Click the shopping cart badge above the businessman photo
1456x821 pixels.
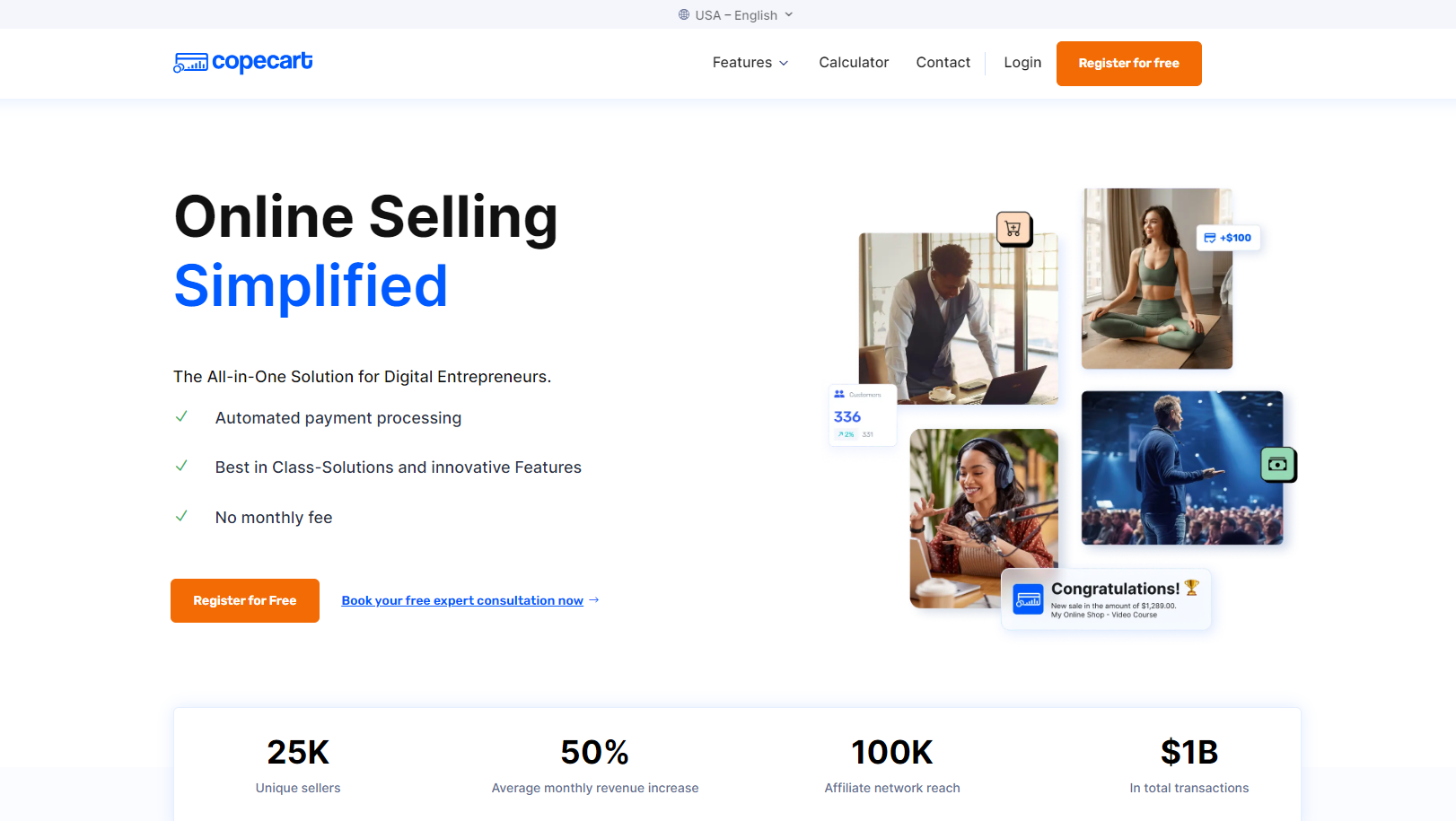tap(1013, 229)
